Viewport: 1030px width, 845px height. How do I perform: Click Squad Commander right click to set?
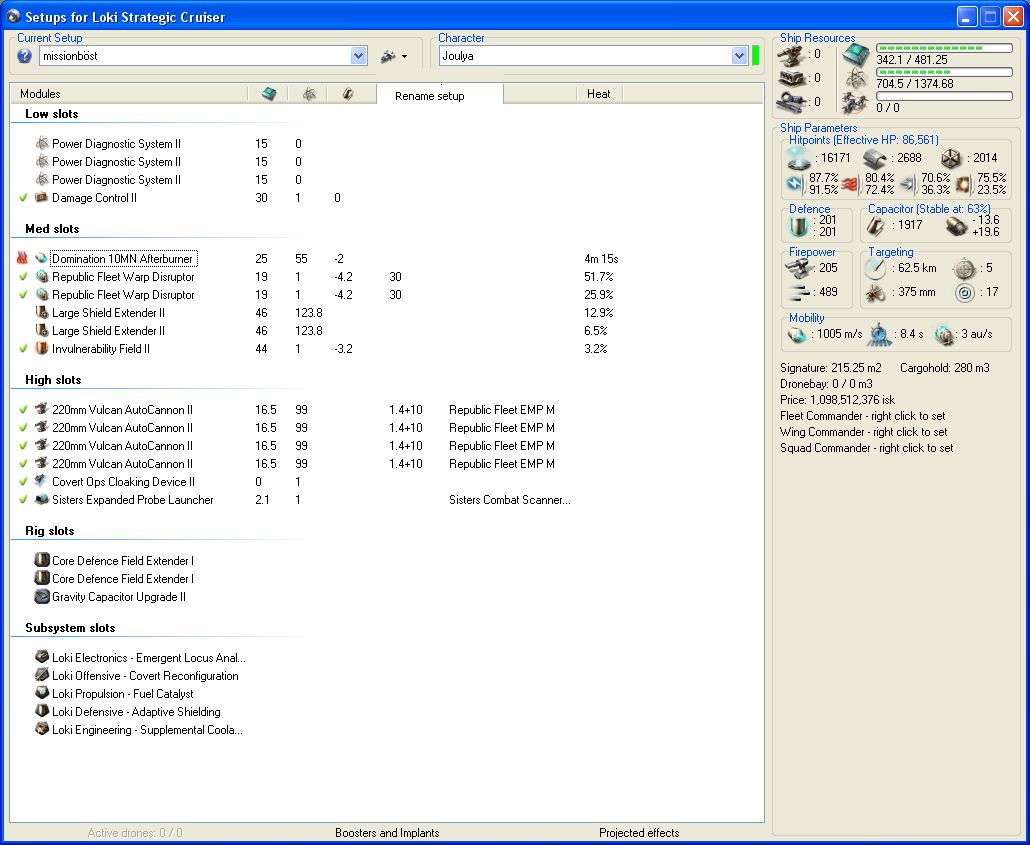coord(866,447)
